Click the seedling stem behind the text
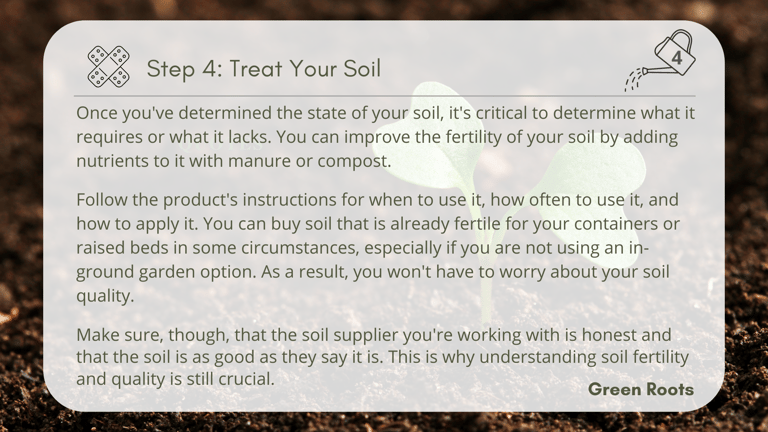 point(484,274)
